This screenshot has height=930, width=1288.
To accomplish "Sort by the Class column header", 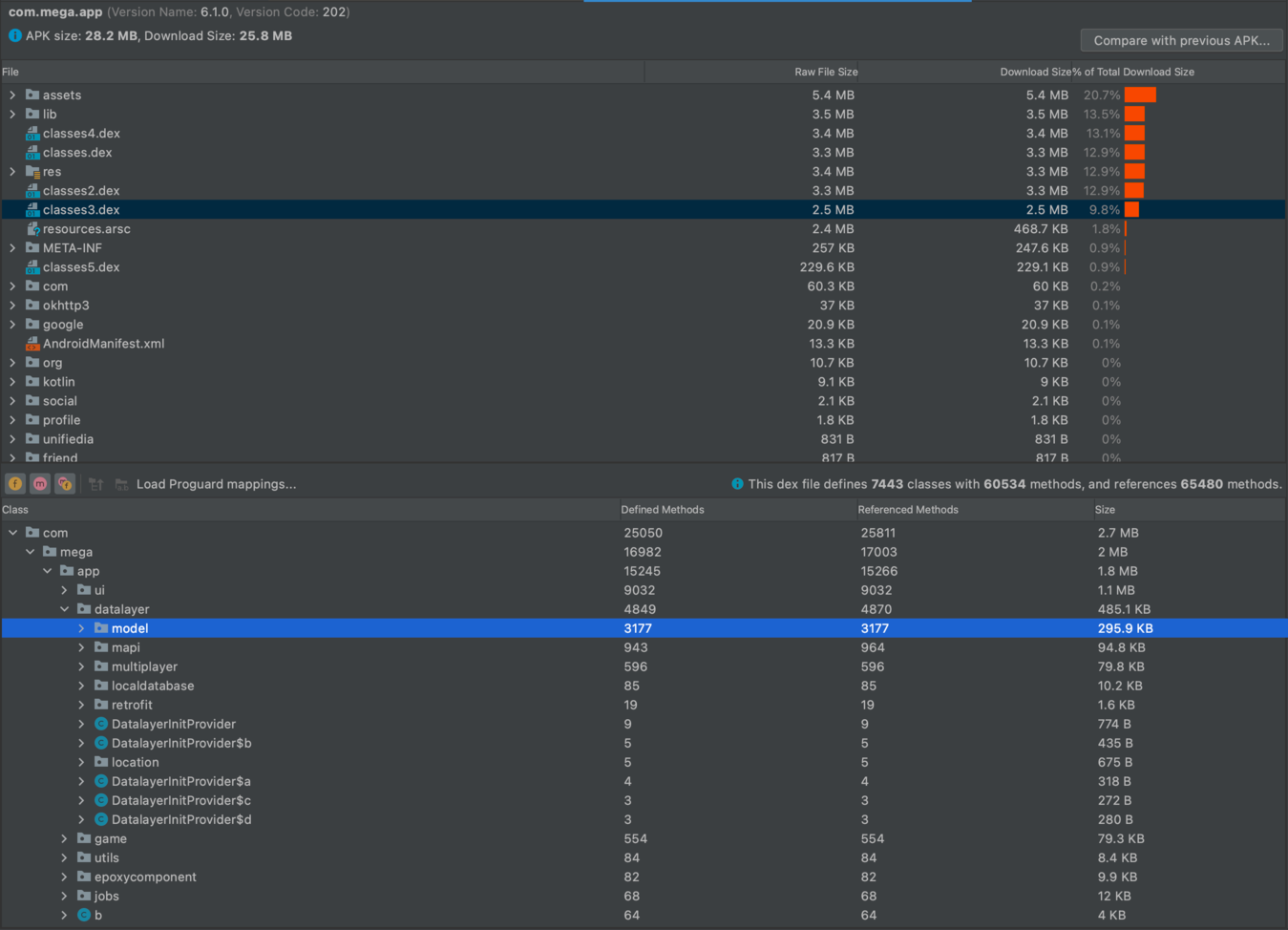I will 308,510.
